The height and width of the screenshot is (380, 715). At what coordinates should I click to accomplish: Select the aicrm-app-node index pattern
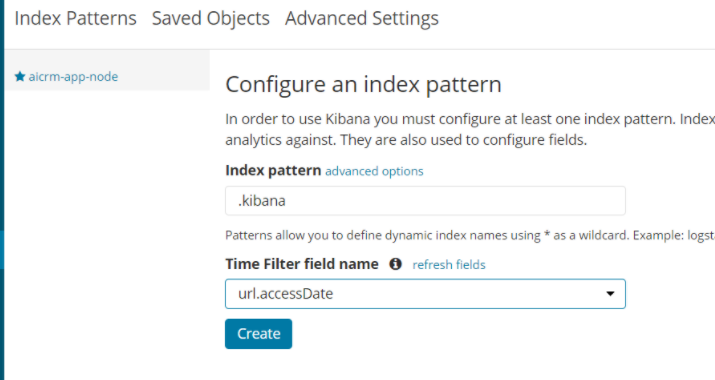click(73, 77)
